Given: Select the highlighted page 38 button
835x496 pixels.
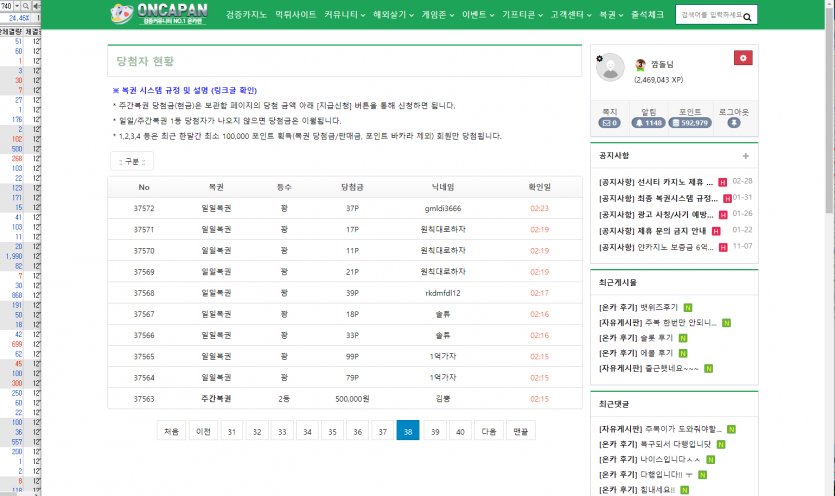Looking at the screenshot, I should (x=408, y=430).
